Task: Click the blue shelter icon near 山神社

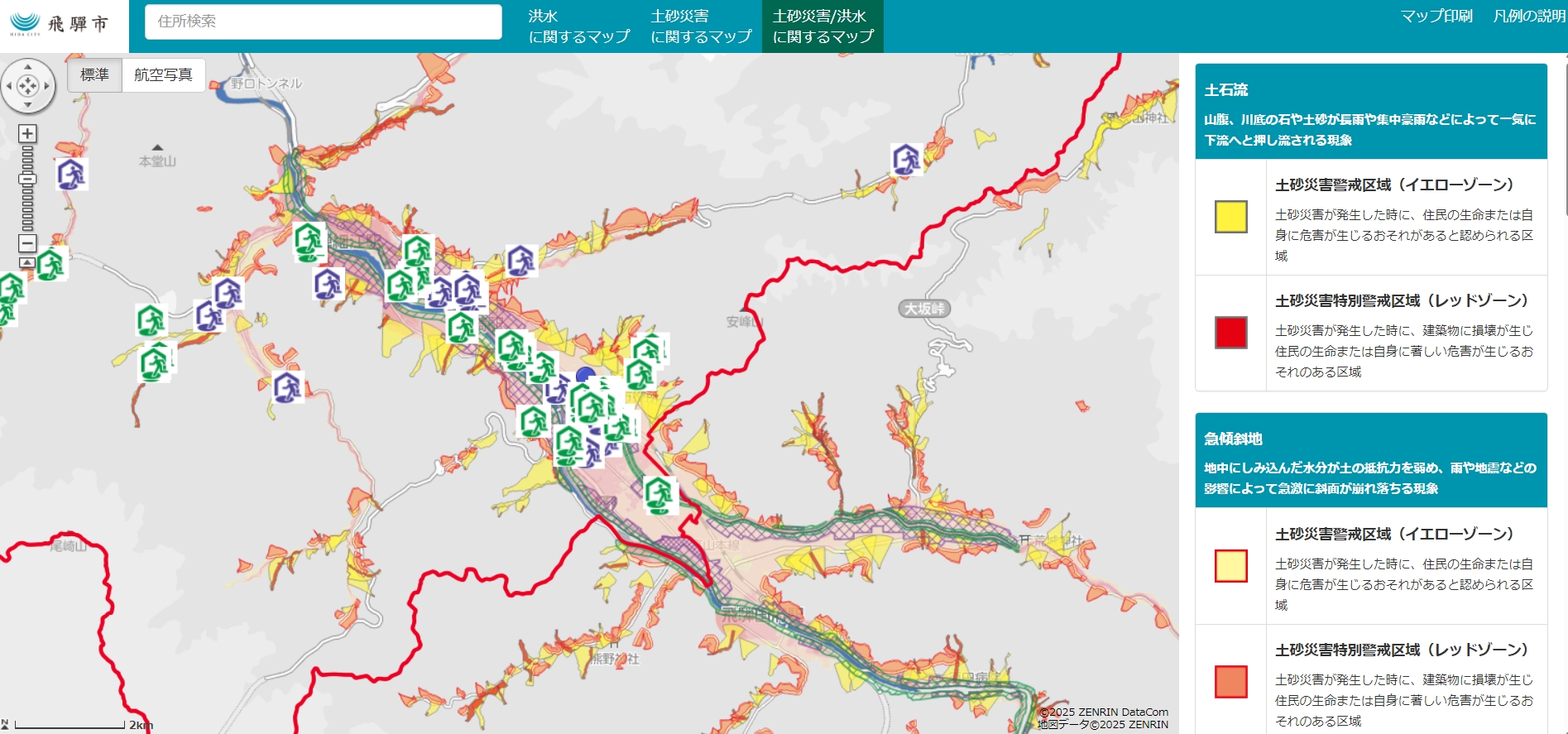Action: 906,159
